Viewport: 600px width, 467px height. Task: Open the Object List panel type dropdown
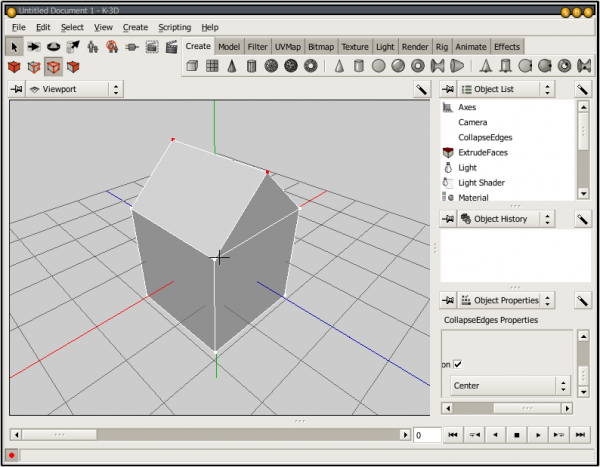click(x=506, y=89)
